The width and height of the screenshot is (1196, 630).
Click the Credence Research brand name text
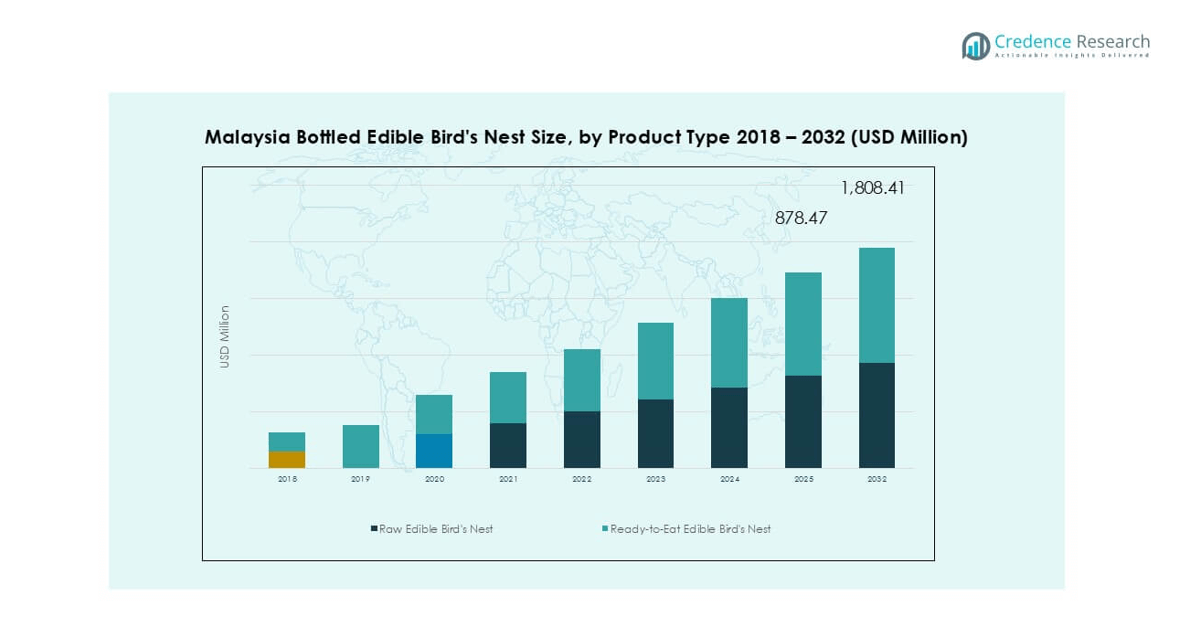coord(1072,42)
